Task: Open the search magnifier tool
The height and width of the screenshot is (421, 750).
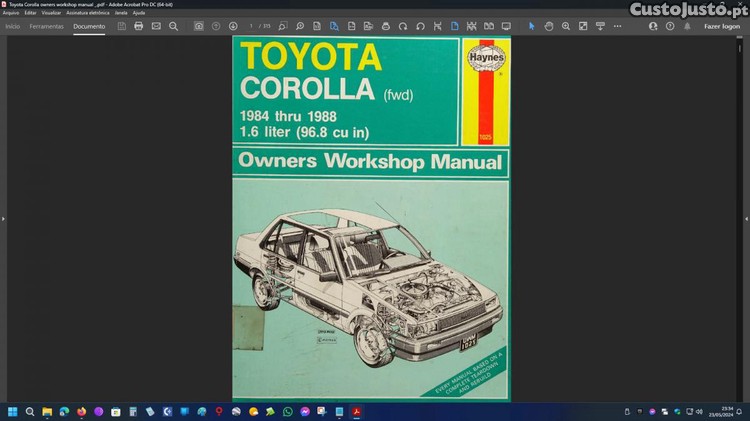Action: 173,26
